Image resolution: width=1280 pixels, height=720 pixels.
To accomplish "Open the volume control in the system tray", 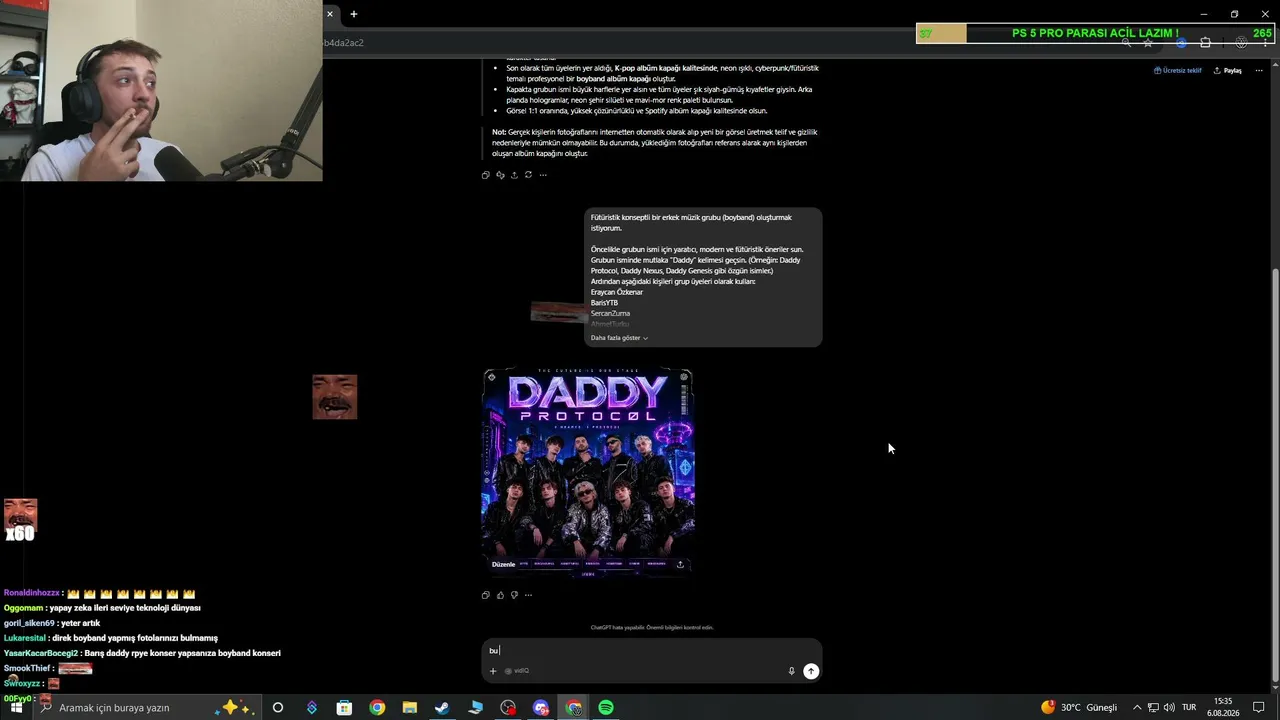I will (x=1169, y=707).
